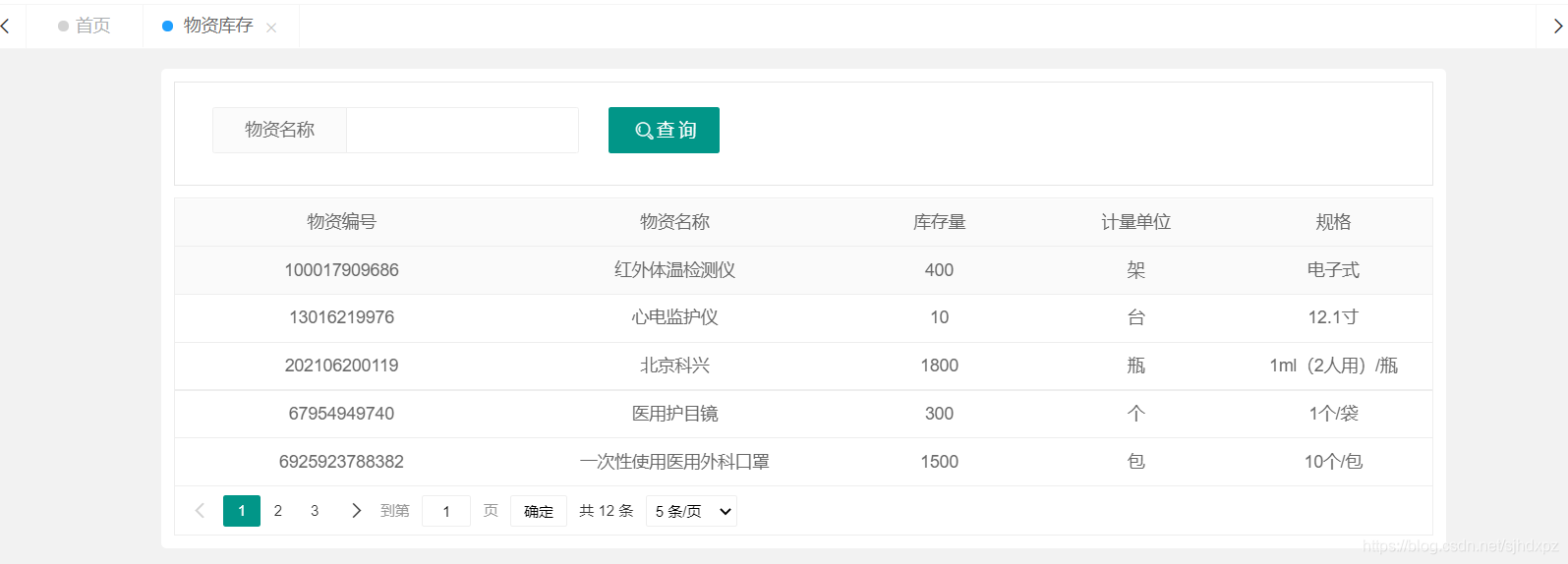Focus the jump-to page number input
1568x564 pixels.
[x=446, y=511]
